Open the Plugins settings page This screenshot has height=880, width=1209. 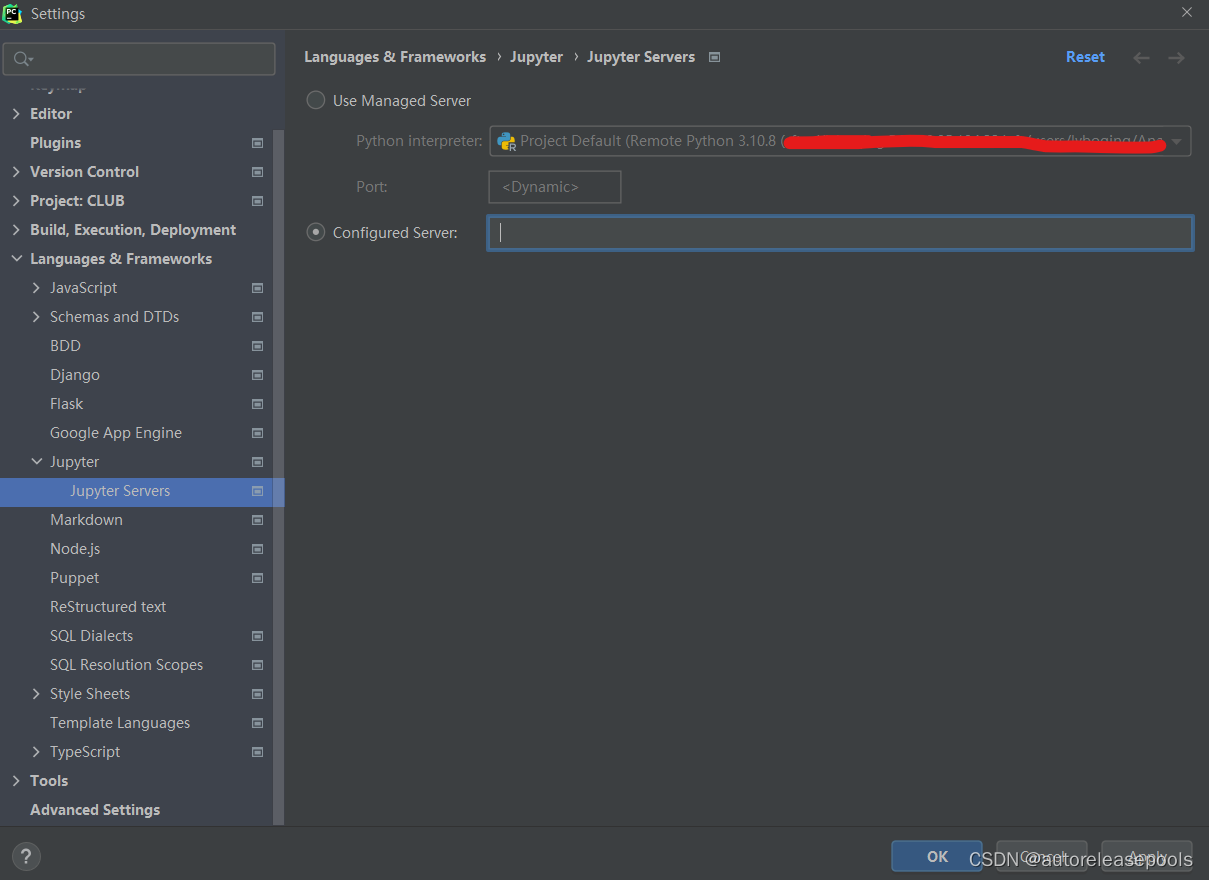pos(55,143)
